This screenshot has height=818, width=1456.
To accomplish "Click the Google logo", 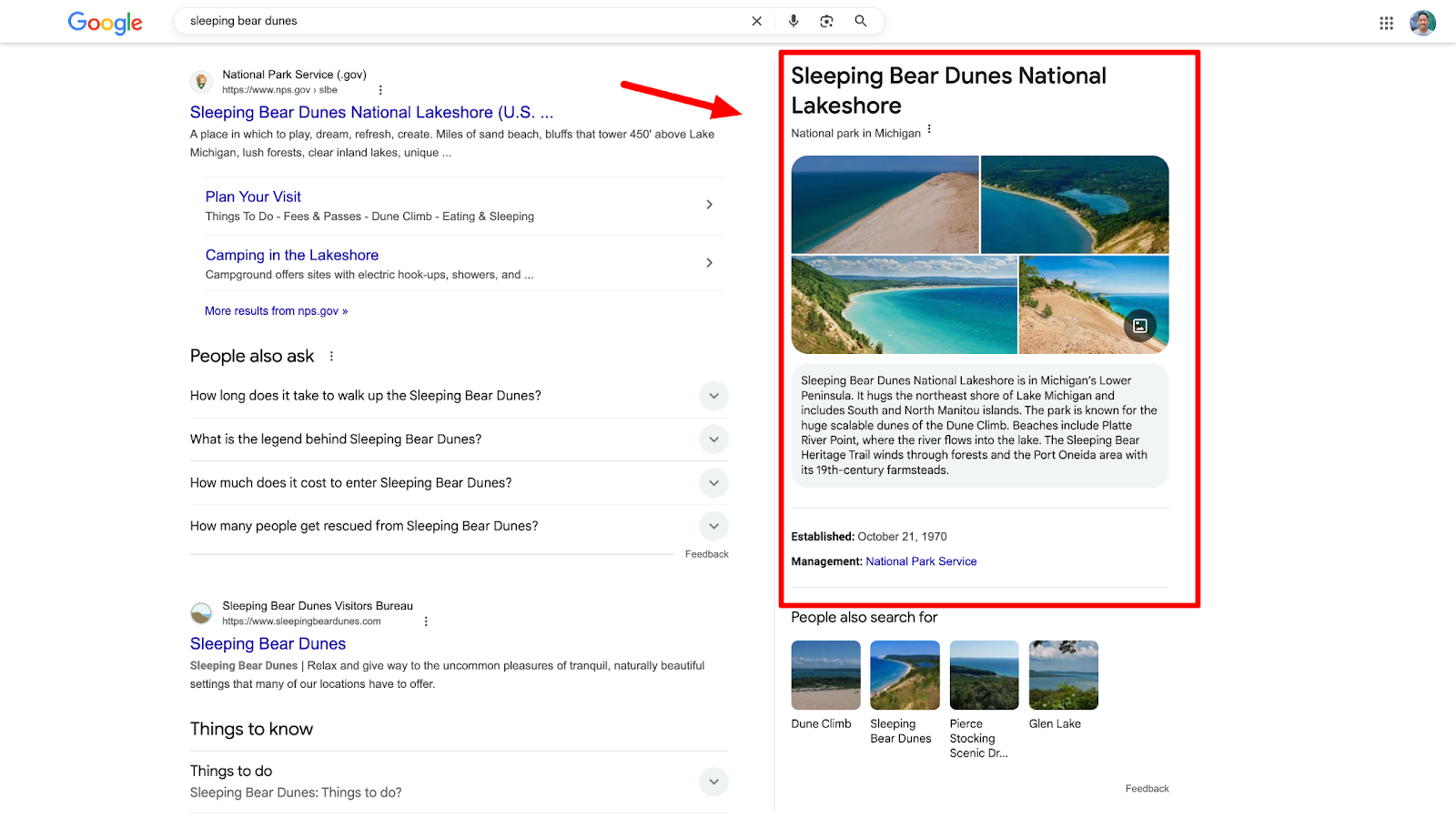I will 106,23.
